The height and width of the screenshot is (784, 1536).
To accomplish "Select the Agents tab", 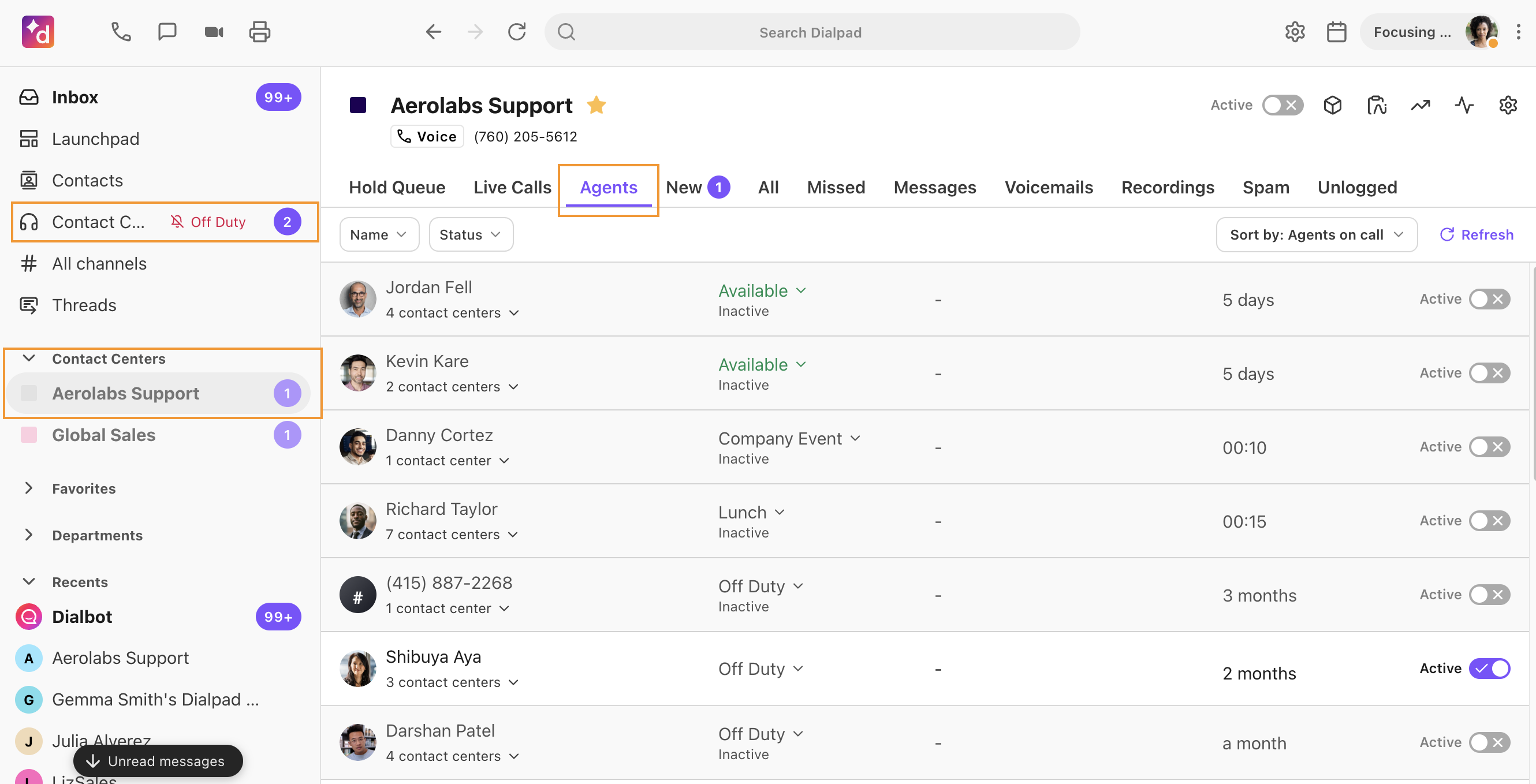I will [608, 187].
